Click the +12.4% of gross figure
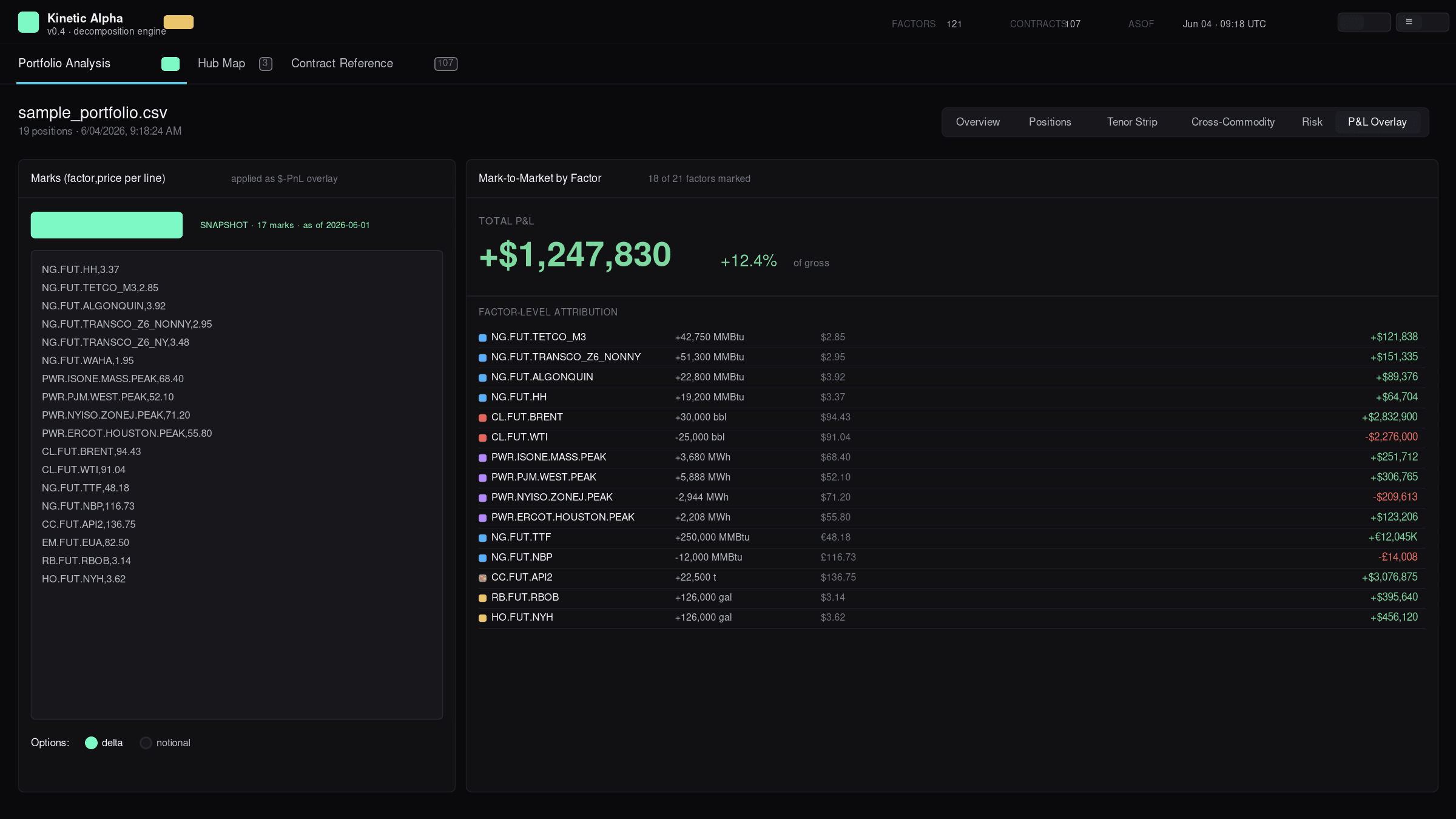Viewport: 1456px width, 819px height. 749,261
